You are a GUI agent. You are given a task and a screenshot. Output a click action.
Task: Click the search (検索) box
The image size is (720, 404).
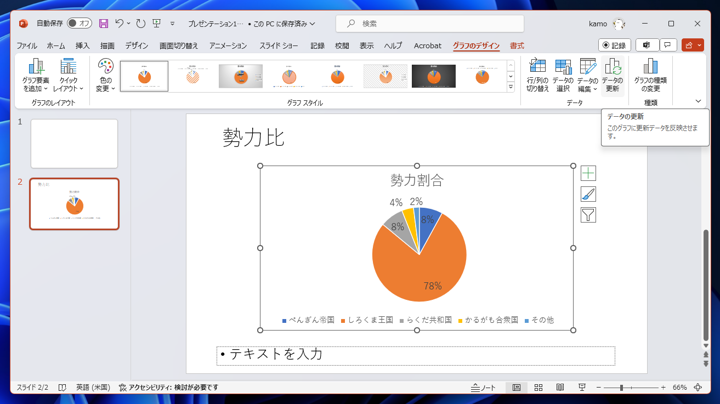(430, 23)
